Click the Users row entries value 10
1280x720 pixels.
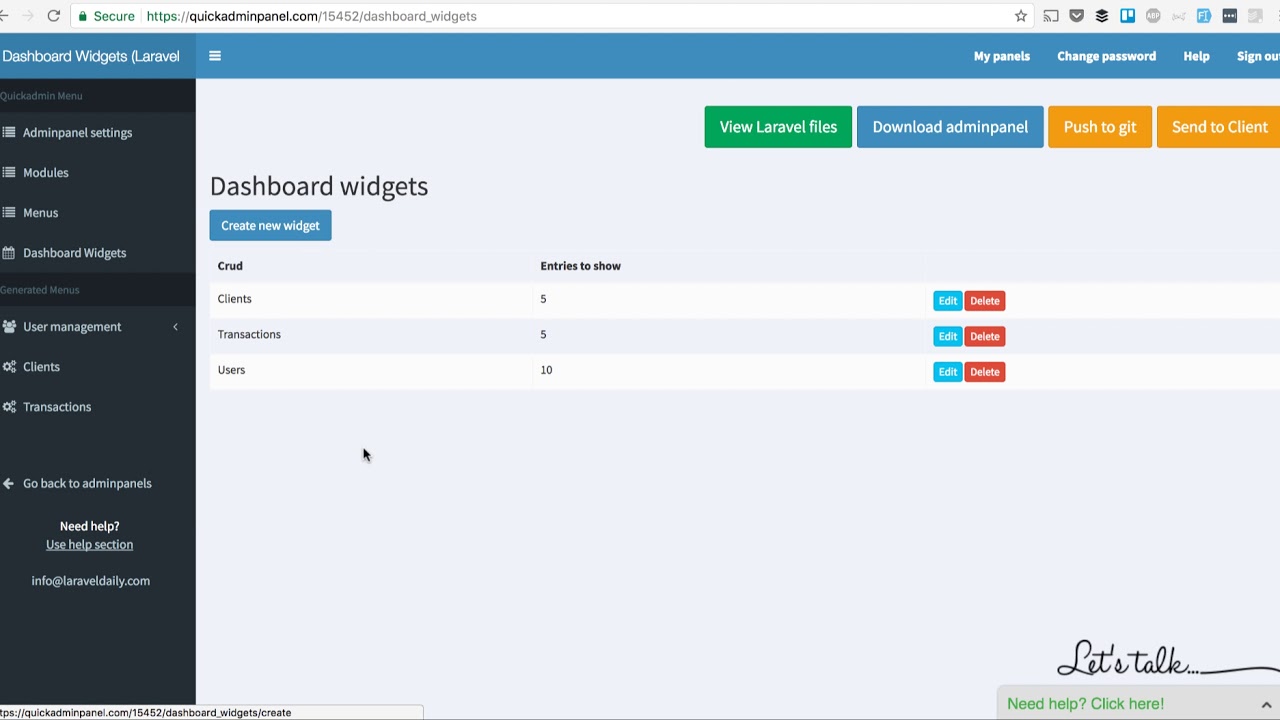546,370
